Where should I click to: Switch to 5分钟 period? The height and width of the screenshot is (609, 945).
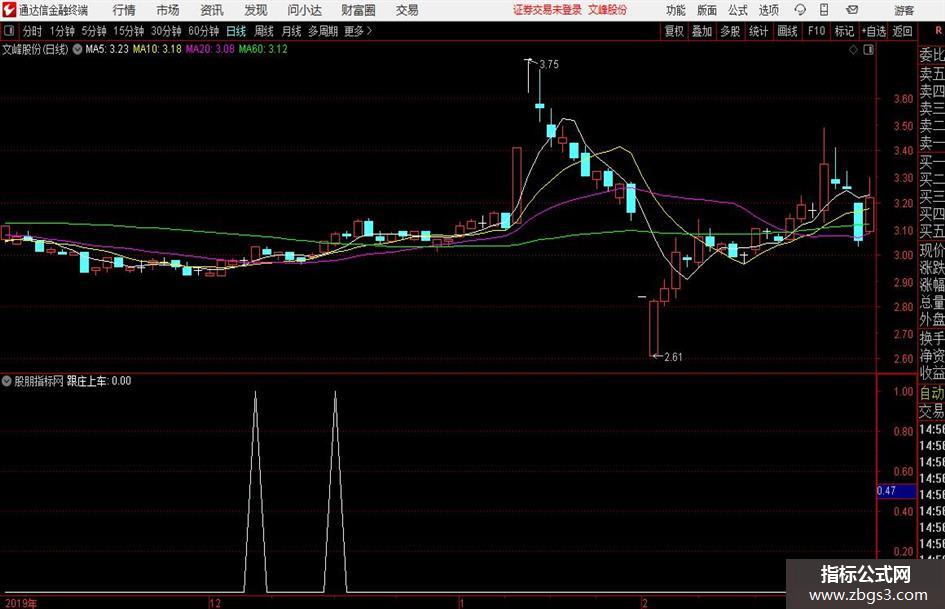(93, 31)
